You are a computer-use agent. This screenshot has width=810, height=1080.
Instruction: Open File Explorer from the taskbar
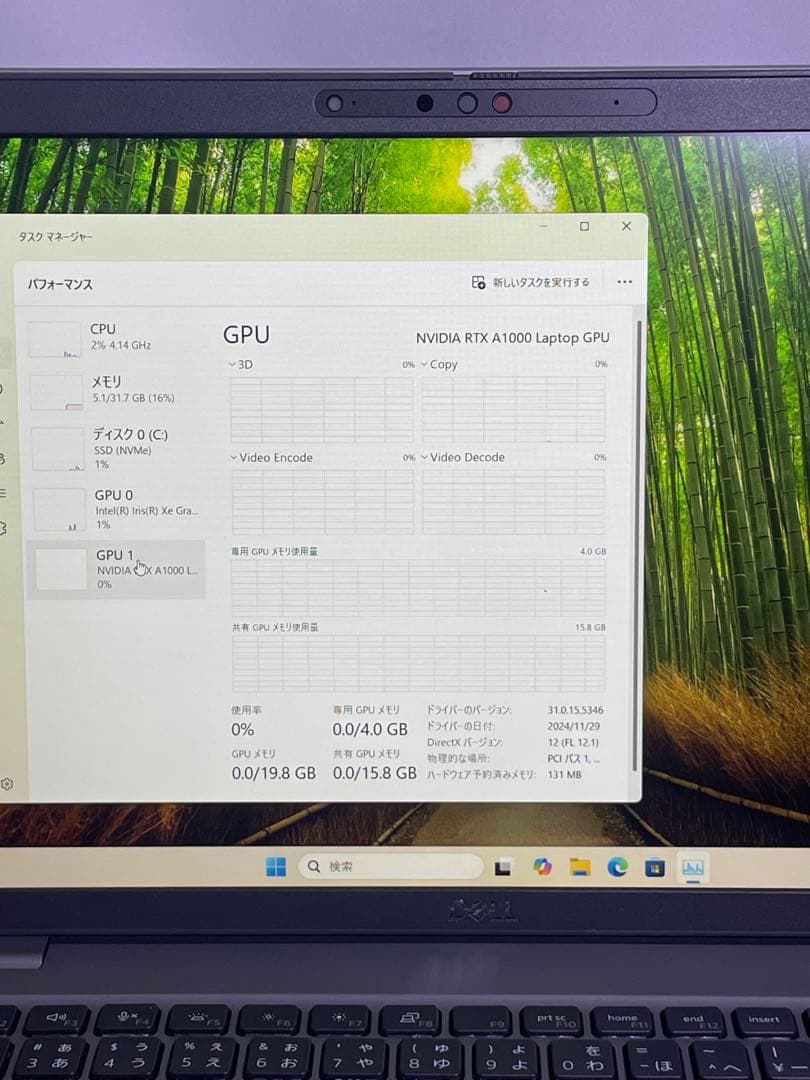(577, 868)
